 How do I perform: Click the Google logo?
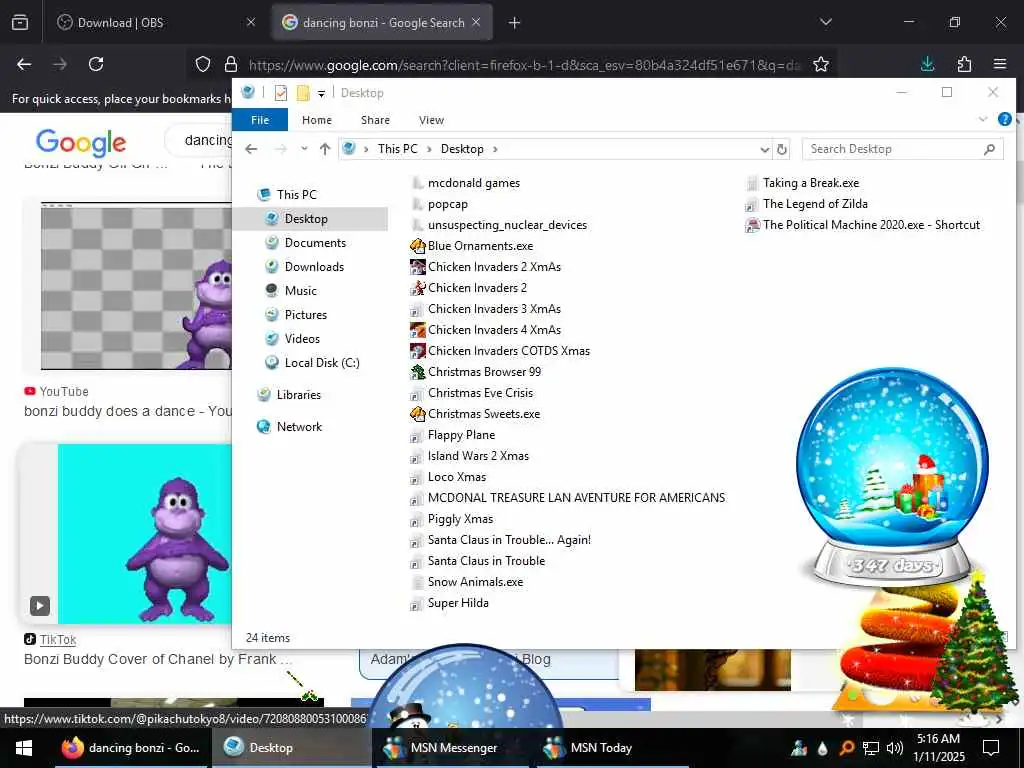point(80,142)
